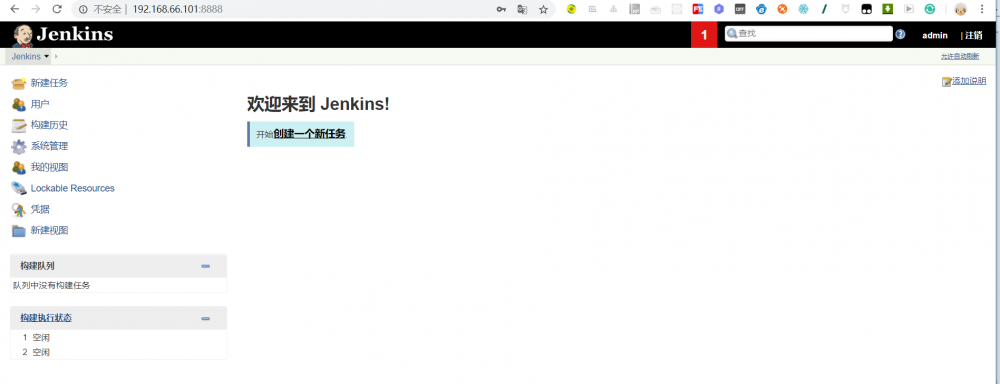
Task: Open the 我的视图 link
Action: pos(49,167)
